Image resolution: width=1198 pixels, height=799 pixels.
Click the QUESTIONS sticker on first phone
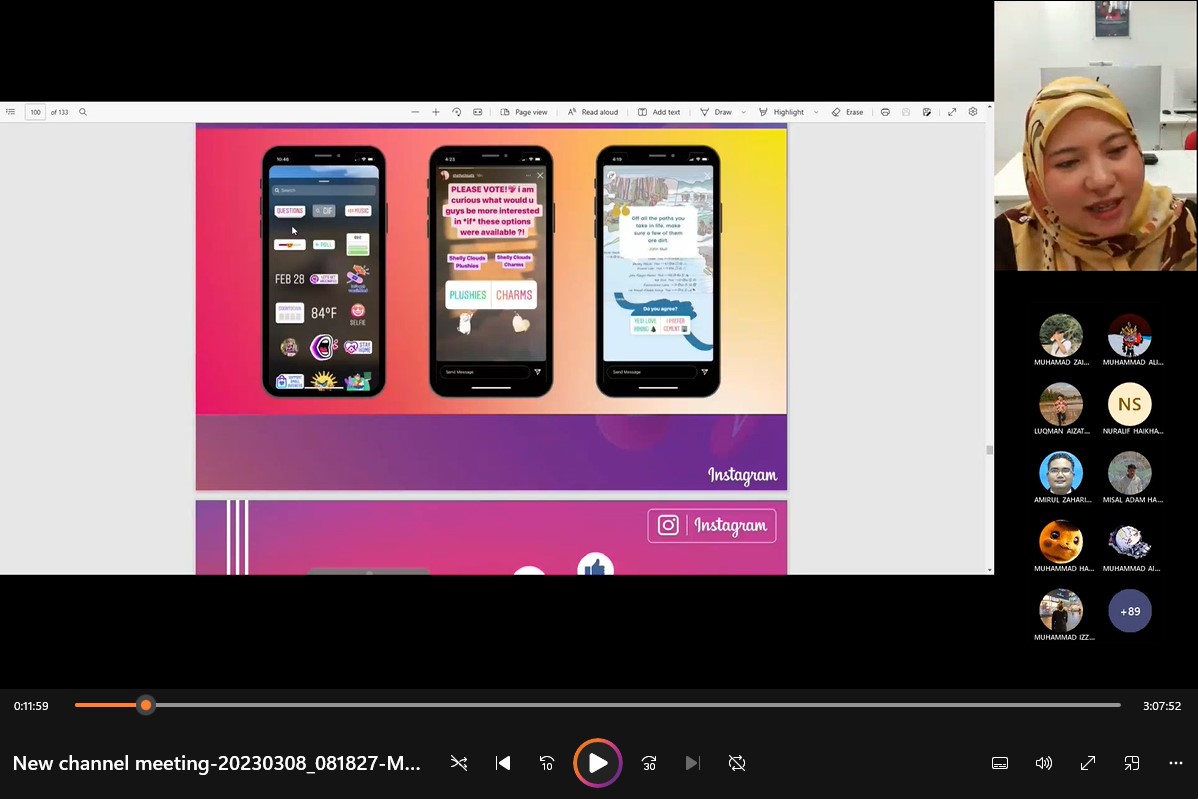(290, 211)
